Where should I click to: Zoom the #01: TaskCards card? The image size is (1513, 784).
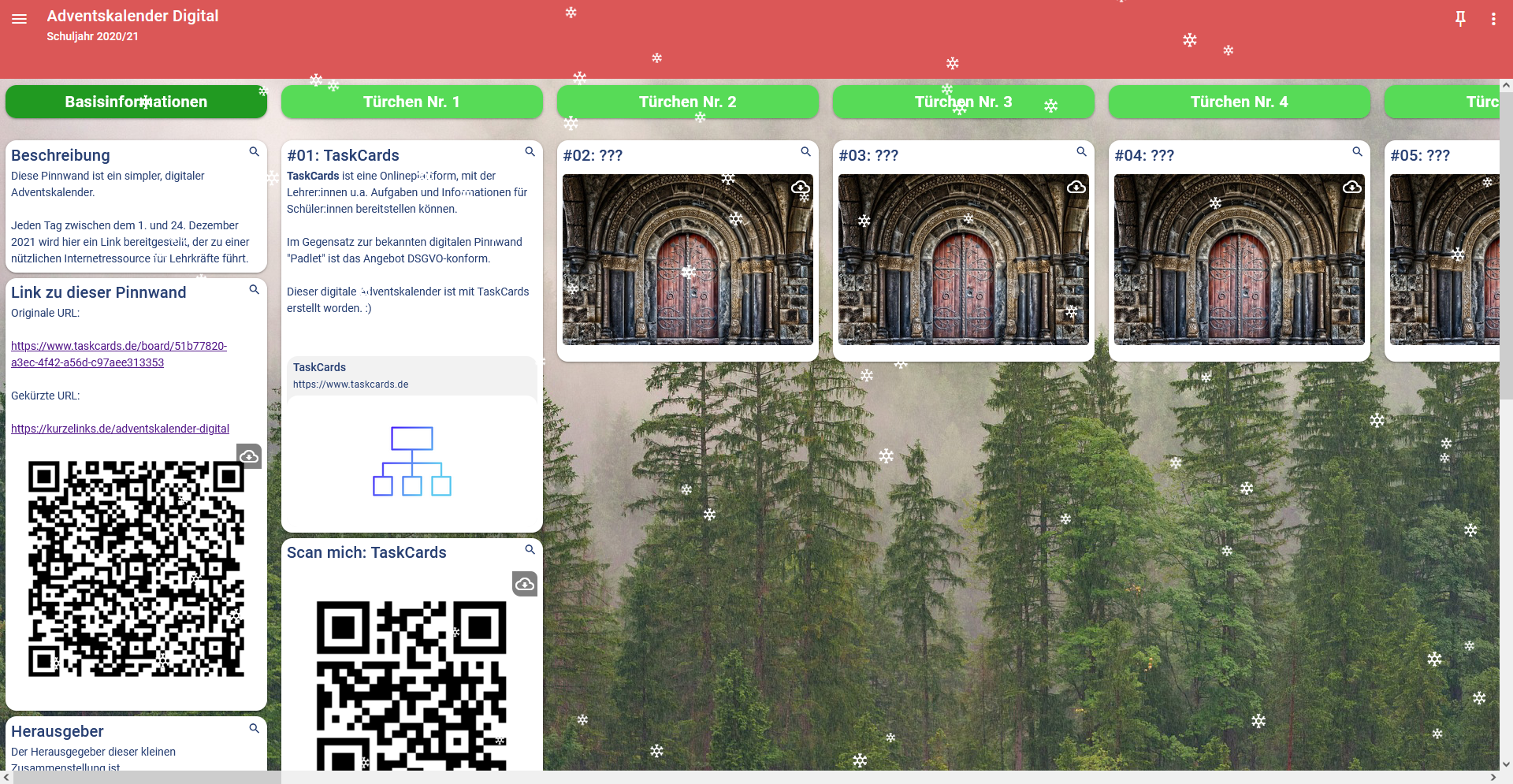(530, 151)
